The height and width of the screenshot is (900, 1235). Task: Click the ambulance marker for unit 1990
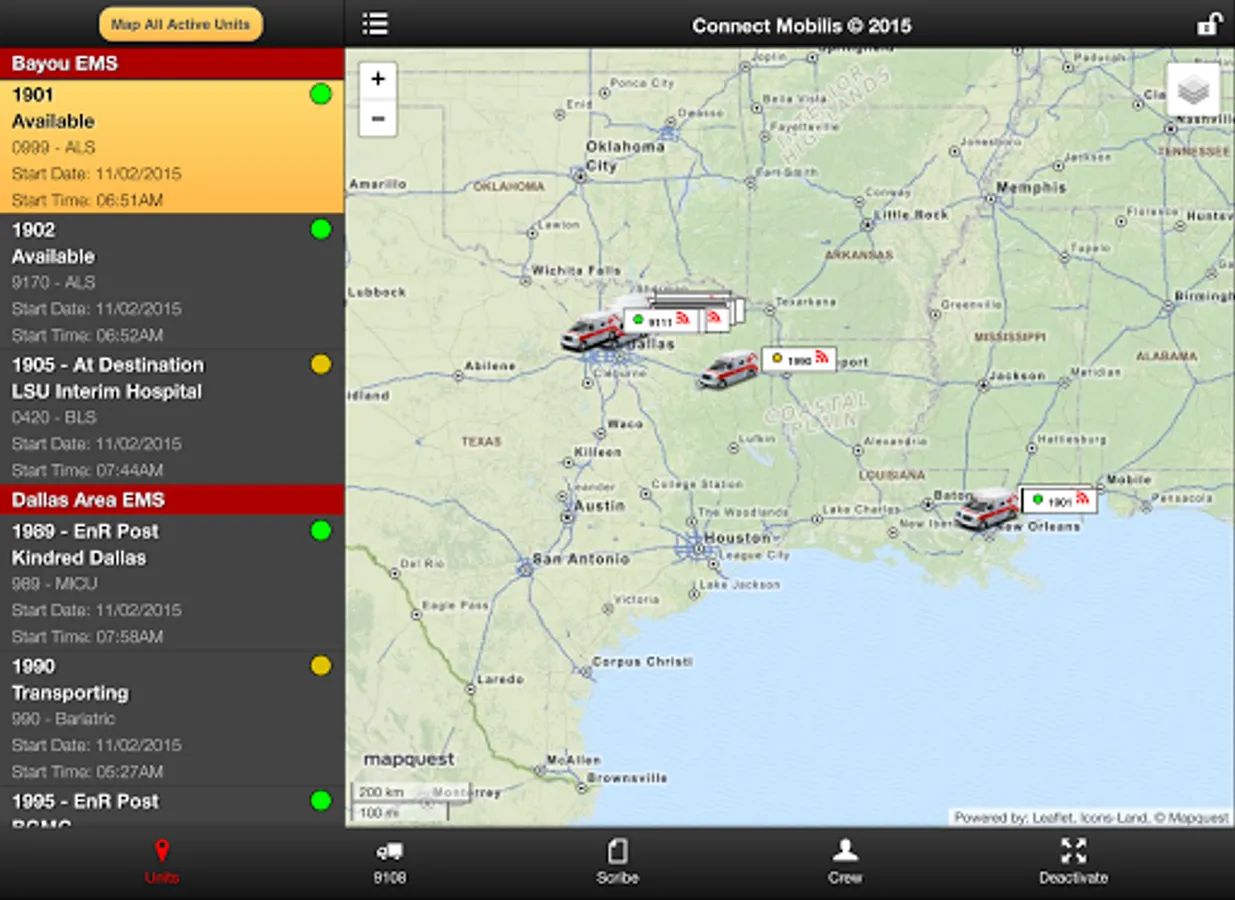[729, 369]
